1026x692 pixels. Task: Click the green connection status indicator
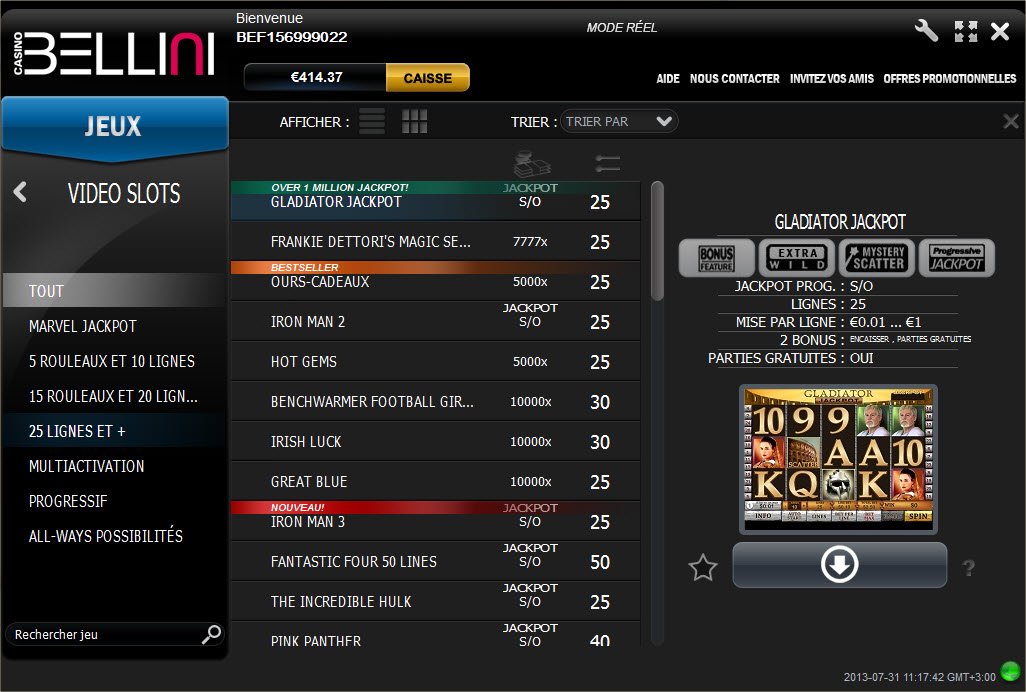[x=1010, y=672]
